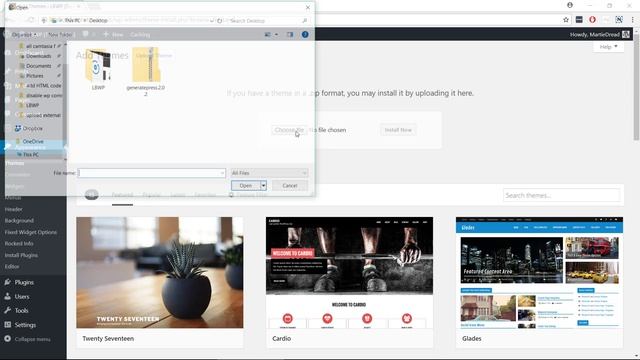Click the Tools wrench icon in sidebar

(8, 311)
